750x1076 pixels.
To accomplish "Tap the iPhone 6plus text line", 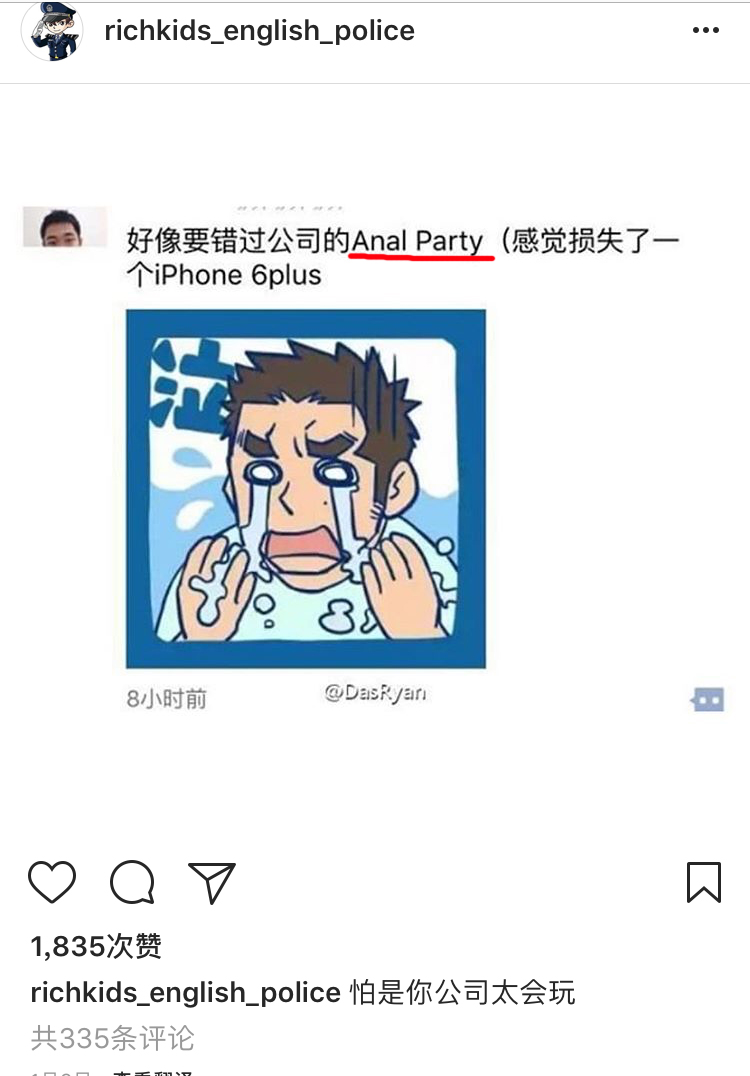I will click(x=224, y=275).
